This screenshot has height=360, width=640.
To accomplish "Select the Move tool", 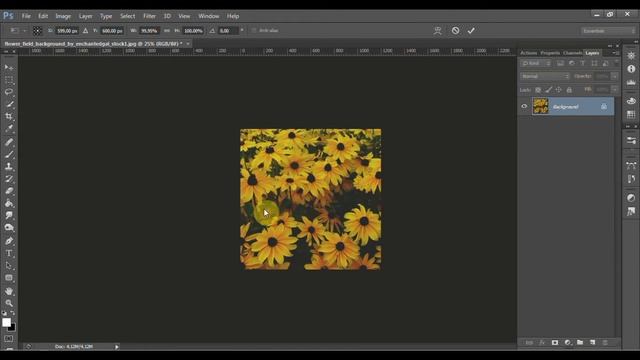I will pyautogui.click(x=9, y=67).
